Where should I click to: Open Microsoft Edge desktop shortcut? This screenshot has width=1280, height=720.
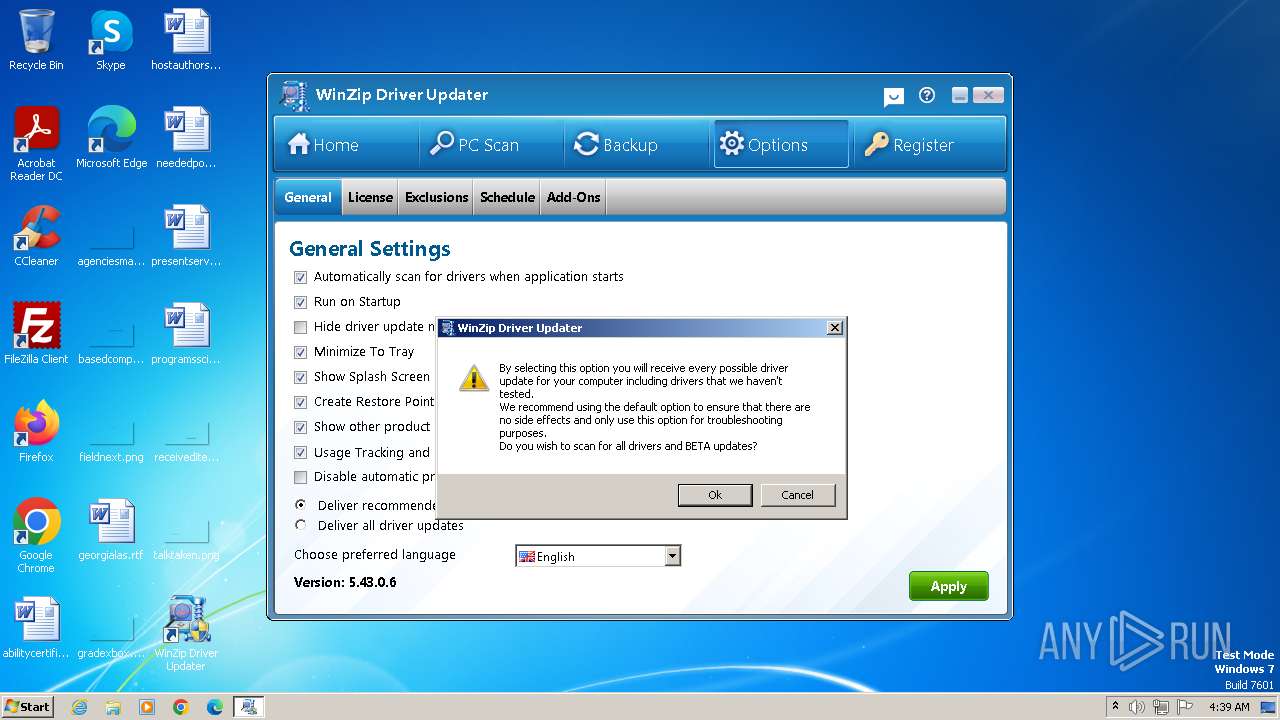coord(111,137)
